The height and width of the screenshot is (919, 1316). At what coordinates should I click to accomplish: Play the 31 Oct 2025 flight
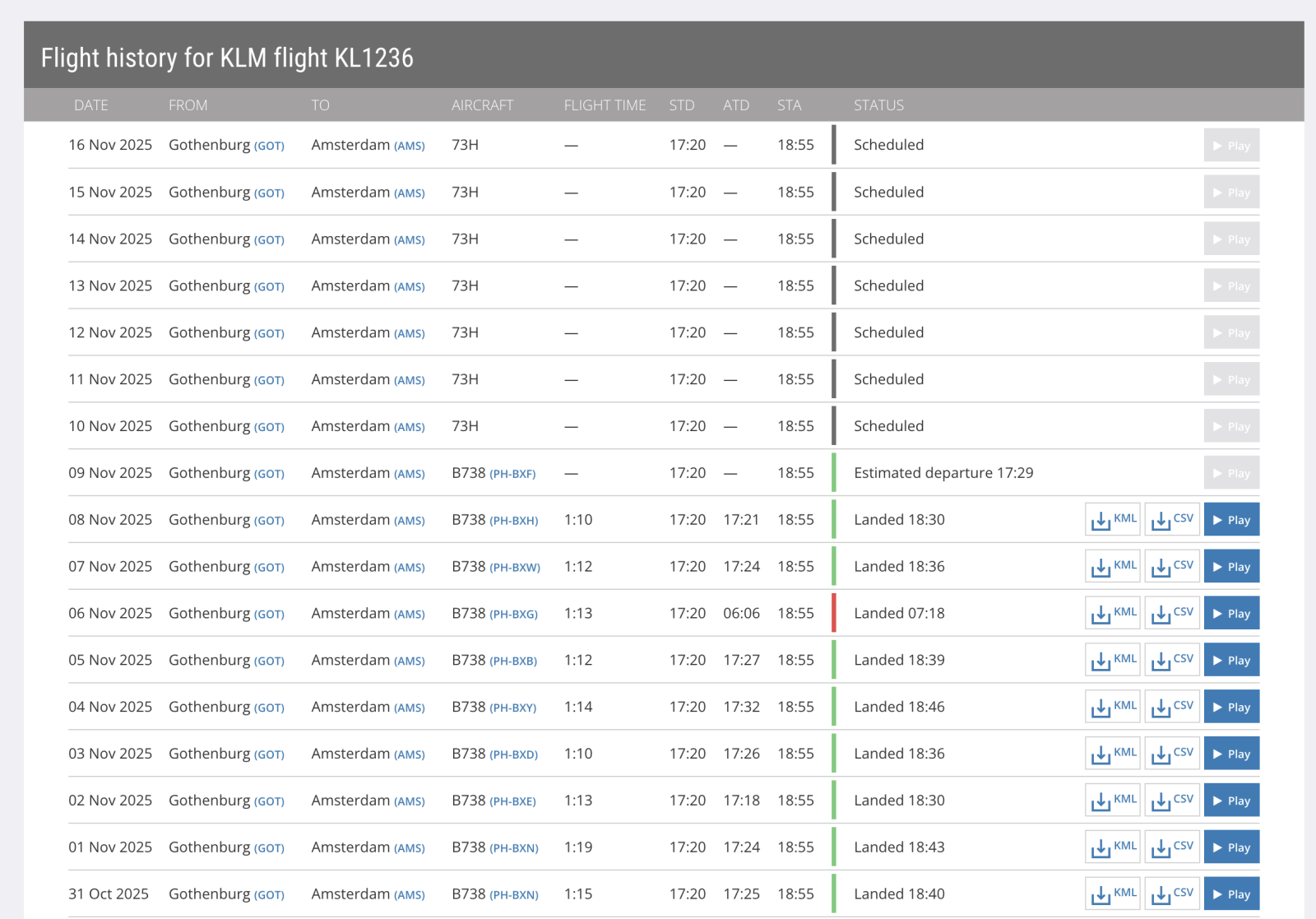1231,894
